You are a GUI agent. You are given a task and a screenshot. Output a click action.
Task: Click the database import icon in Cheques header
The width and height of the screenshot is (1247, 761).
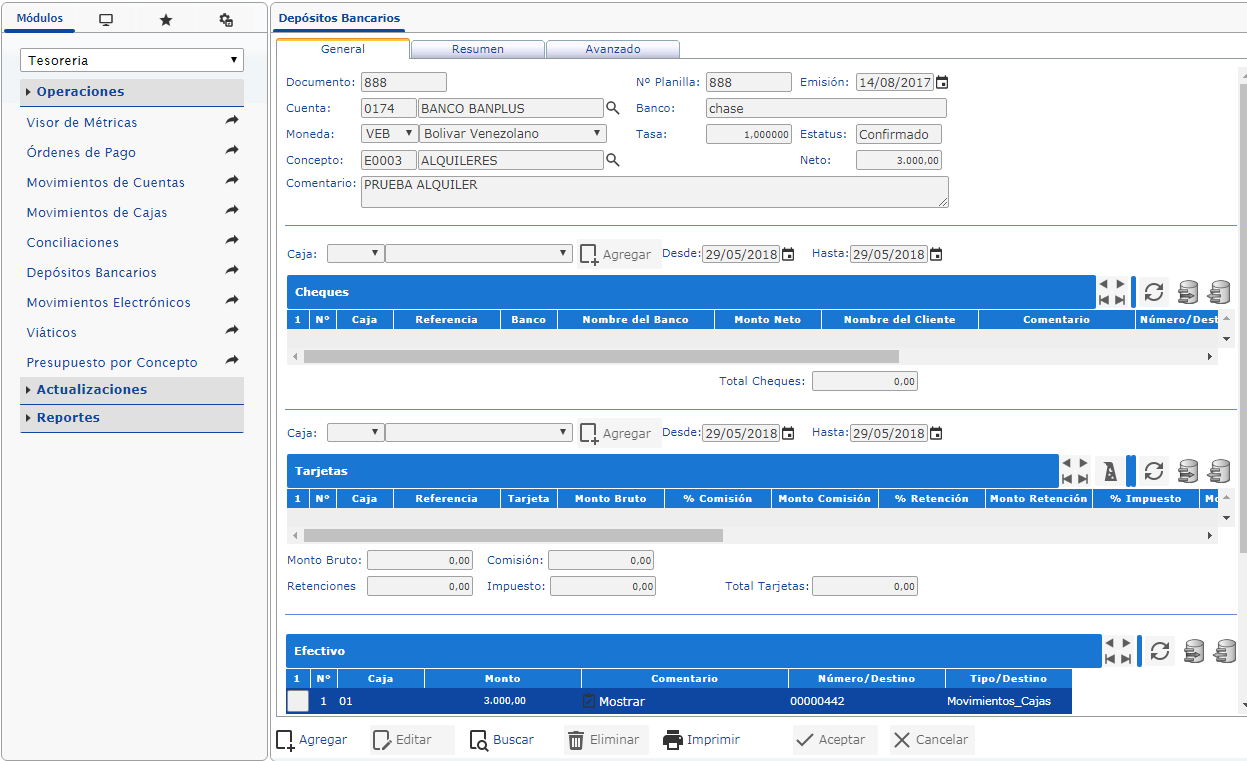pyautogui.click(x=1219, y=292)
